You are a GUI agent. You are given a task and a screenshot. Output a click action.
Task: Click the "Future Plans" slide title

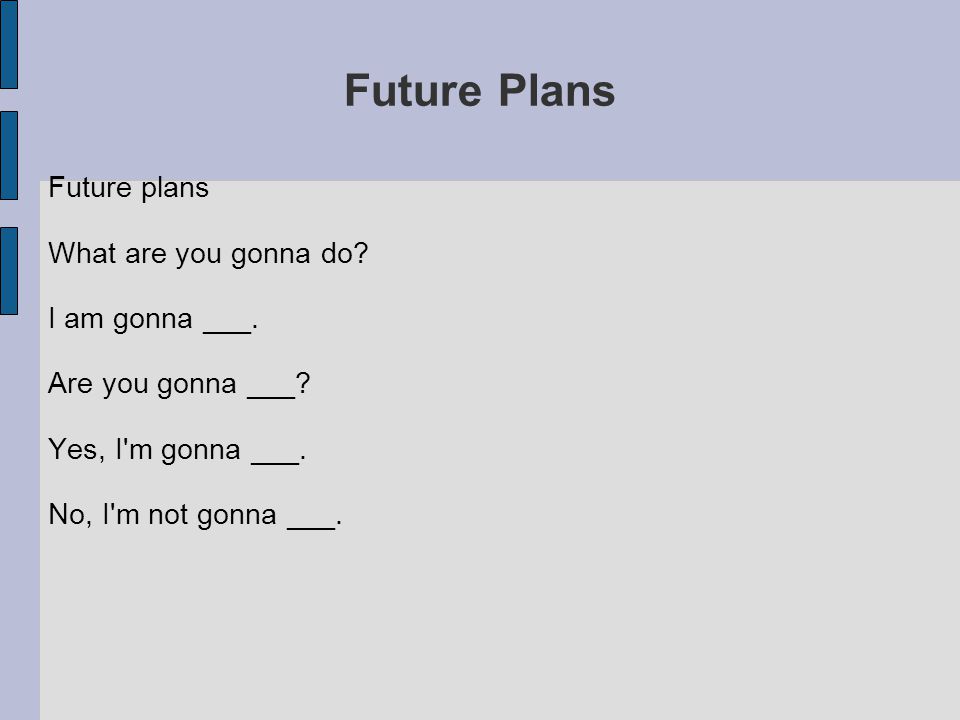[479, 91]
